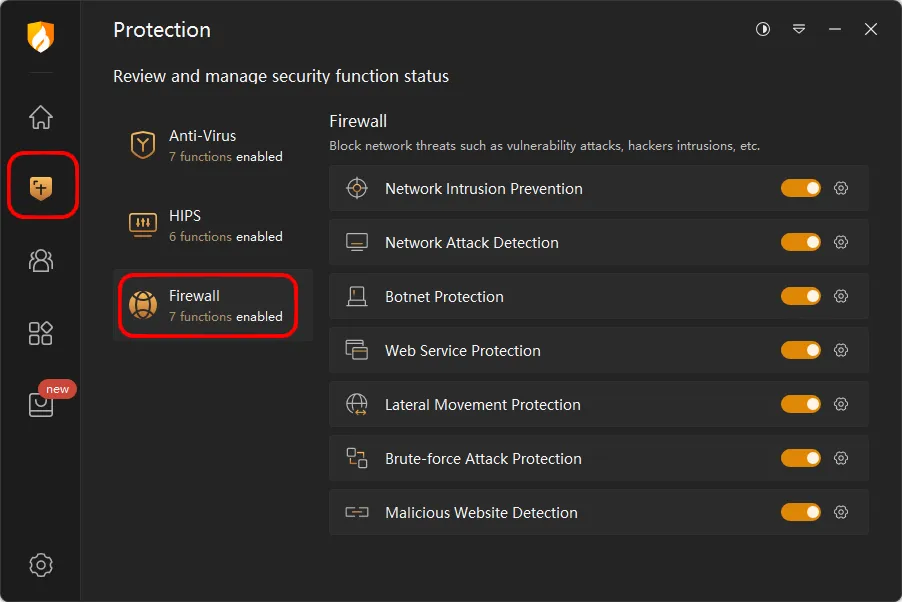
Task: Open the Protection shield sidebar icon
Action: click(x=41, y=187)
